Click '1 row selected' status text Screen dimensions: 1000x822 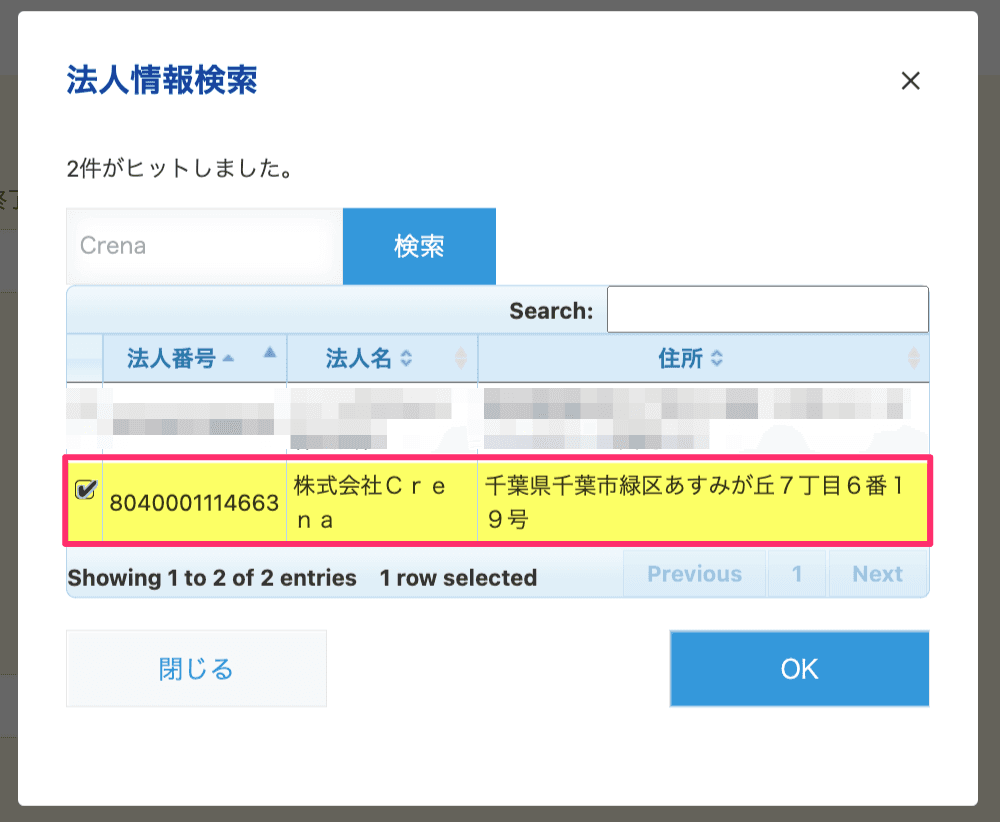tap(459, 578)
